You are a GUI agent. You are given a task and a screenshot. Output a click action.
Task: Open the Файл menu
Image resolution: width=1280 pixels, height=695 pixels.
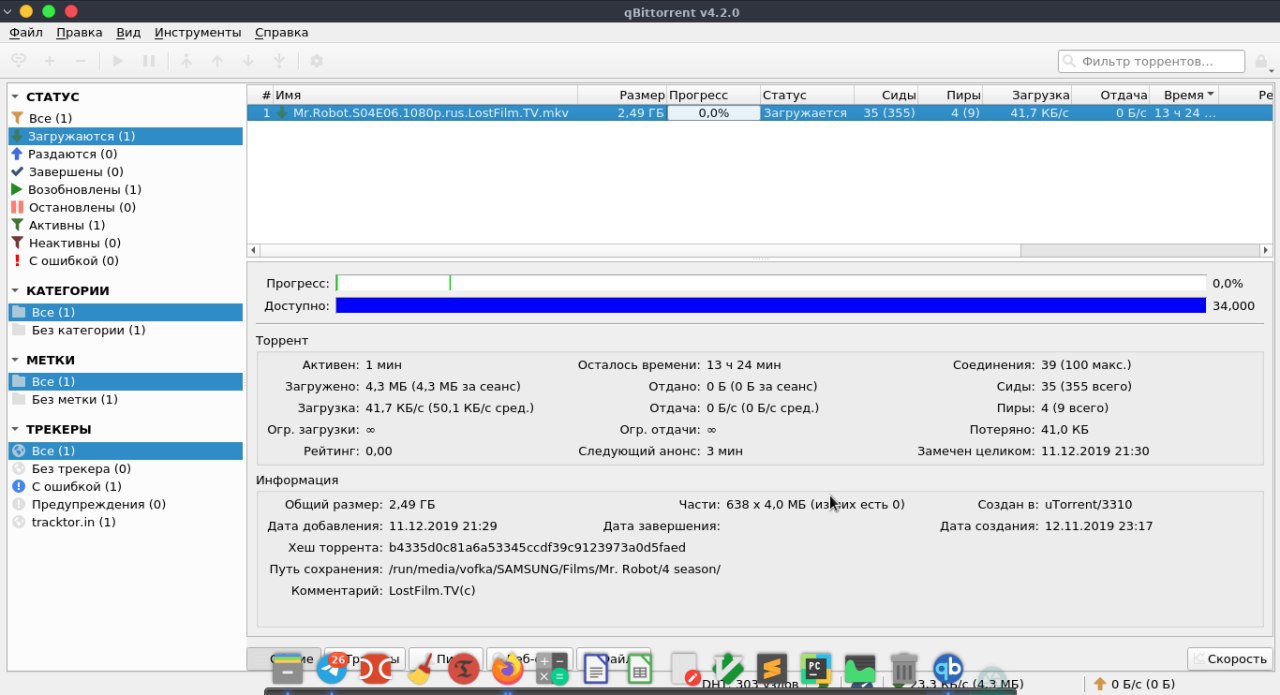click(25, 32)
